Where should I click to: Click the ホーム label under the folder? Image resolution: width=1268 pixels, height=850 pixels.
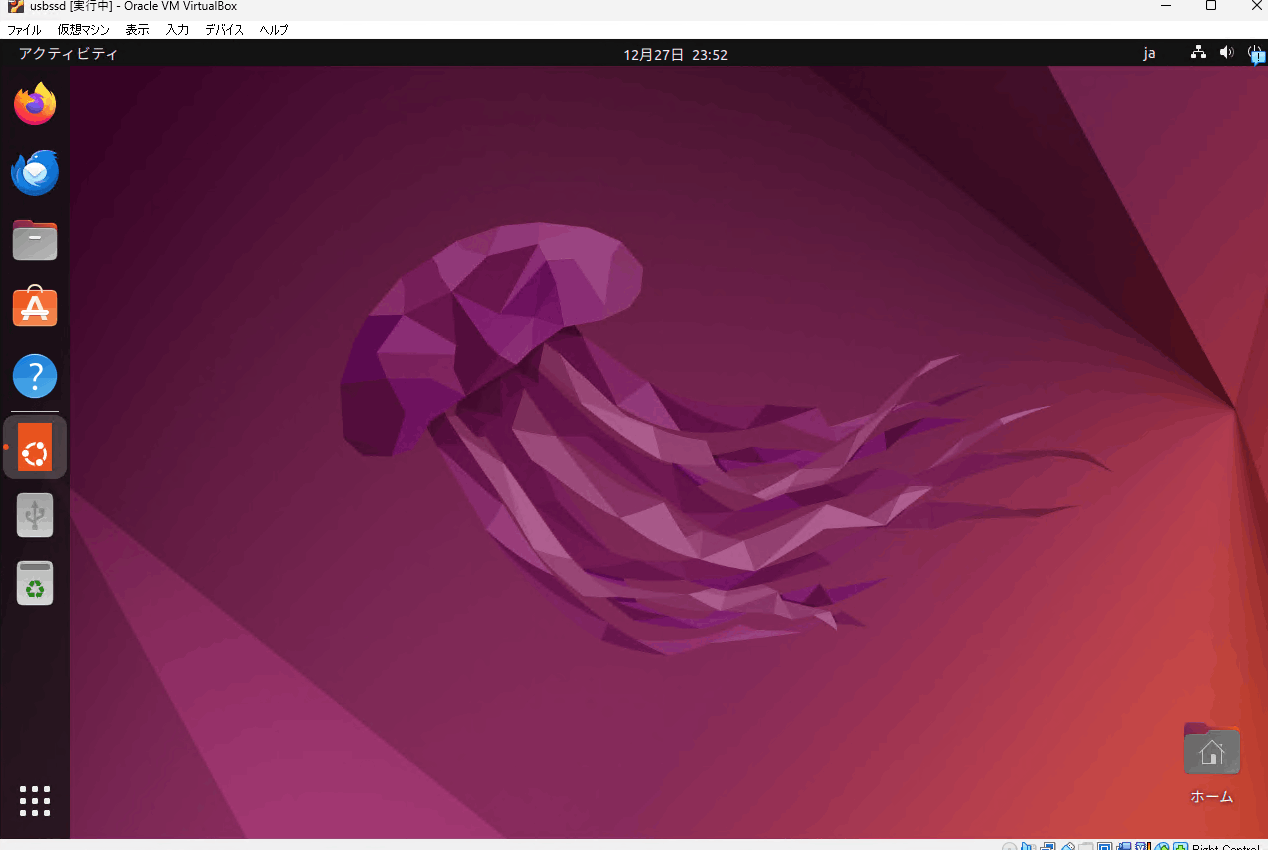(x=1211, y=797)
